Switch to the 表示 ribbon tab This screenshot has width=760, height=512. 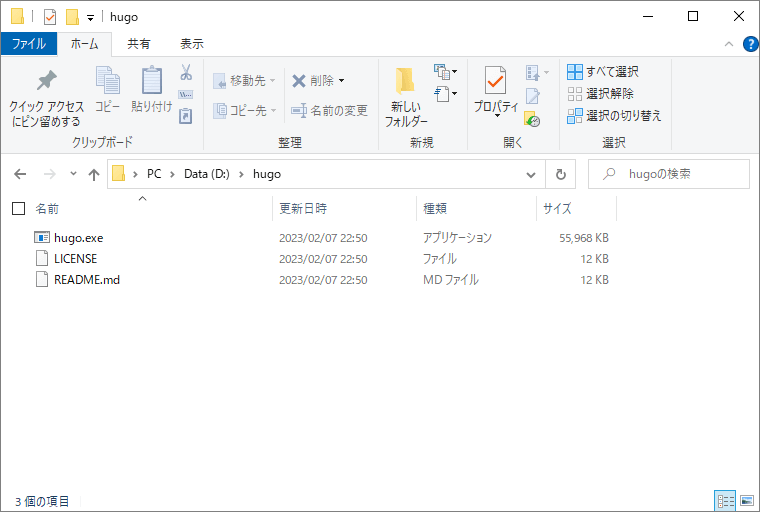(x=191, y=44)
